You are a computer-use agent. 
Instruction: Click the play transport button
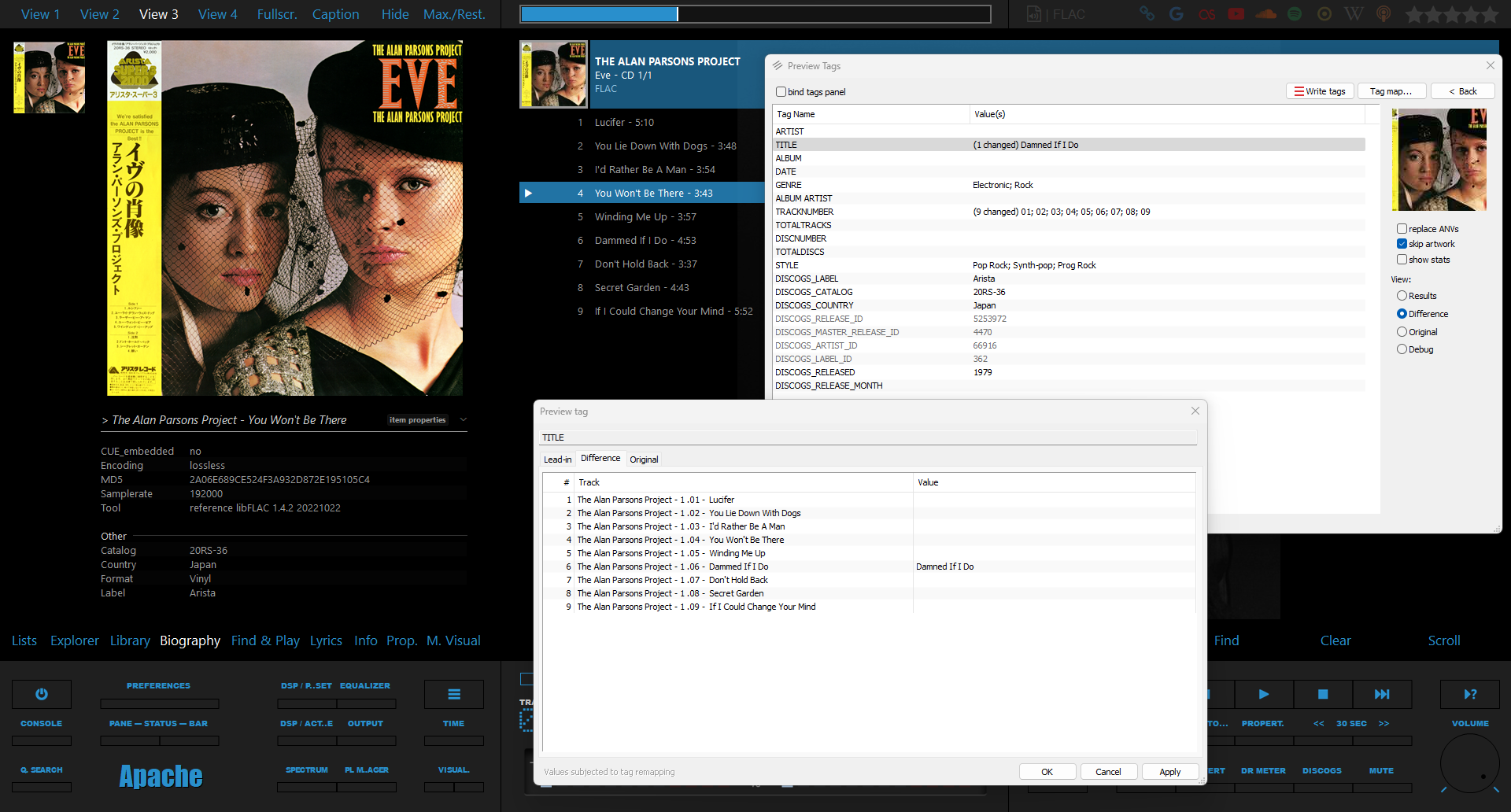tap(1264, 694)
